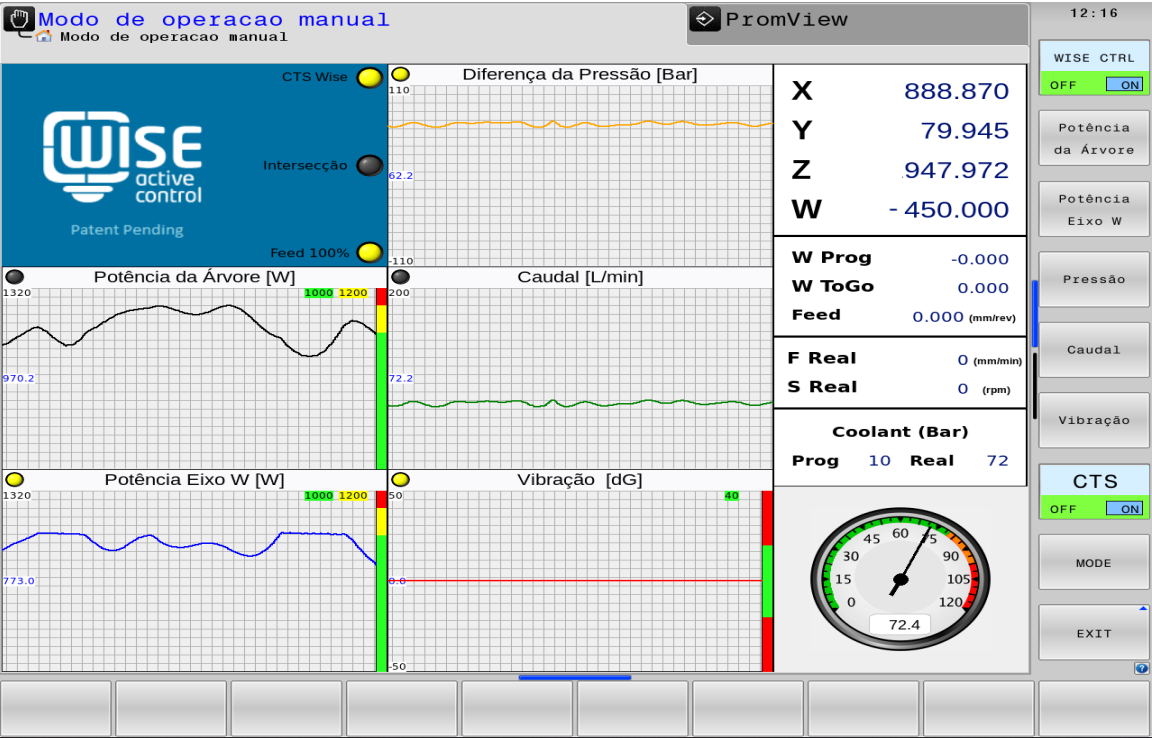Click the blue vertical softkey-row indicator
Screen dimensions: 1152x738
[1035, 314]
